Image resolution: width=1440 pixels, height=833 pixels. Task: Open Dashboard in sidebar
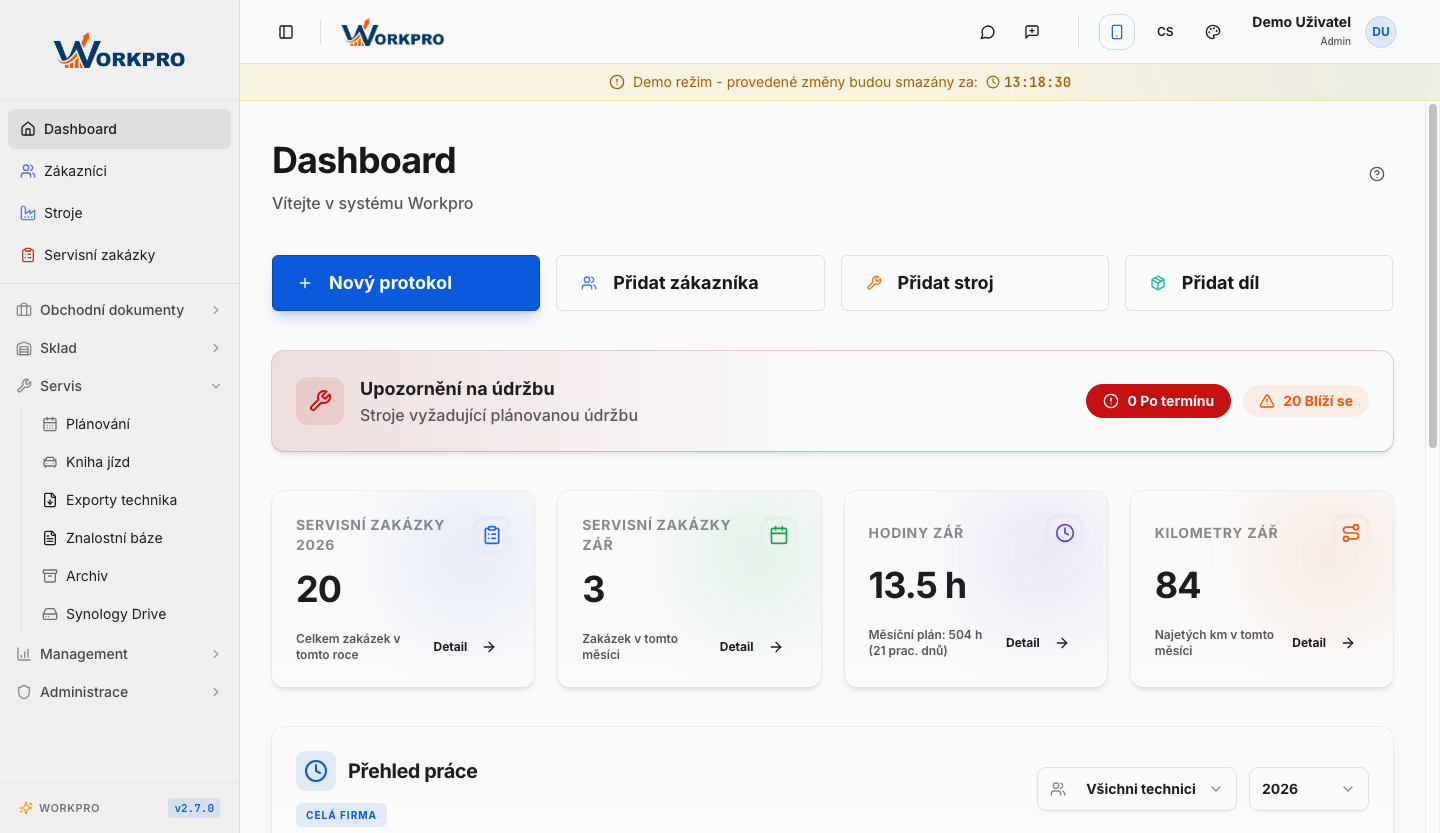click(x=119, y=129)
